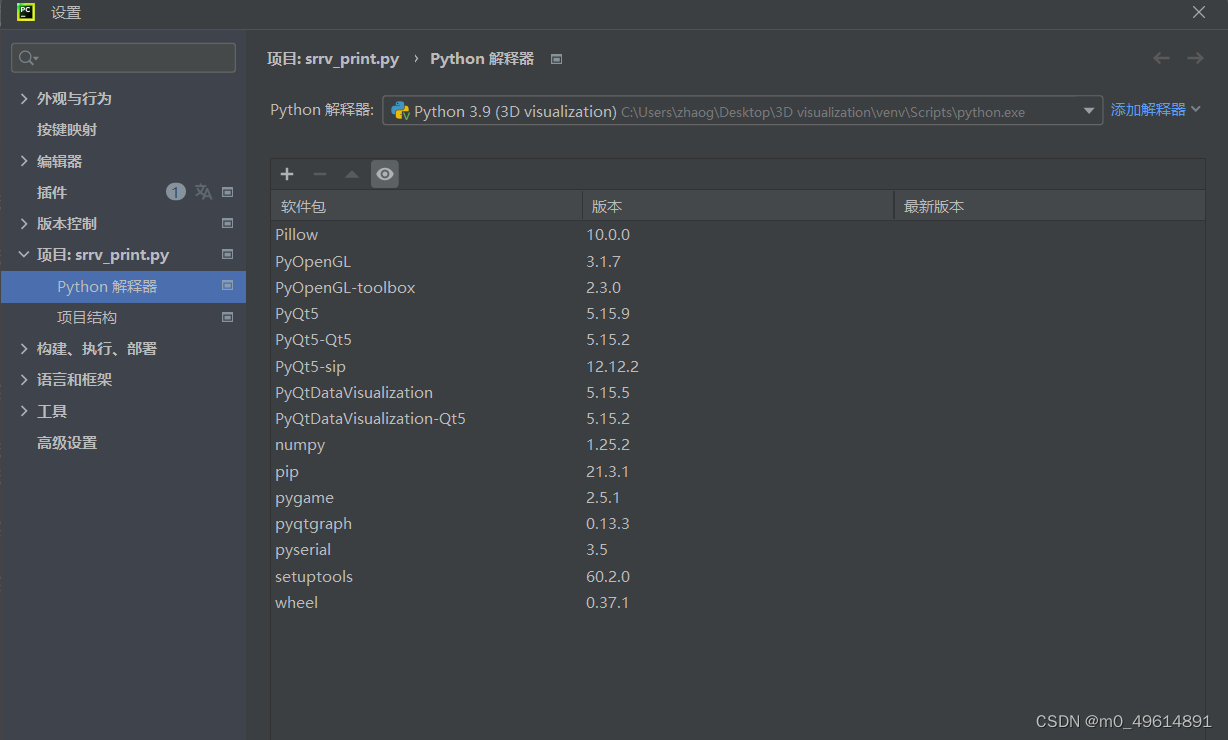
Task: Expand the 外观与行为 section
Action: click(24, 98)
